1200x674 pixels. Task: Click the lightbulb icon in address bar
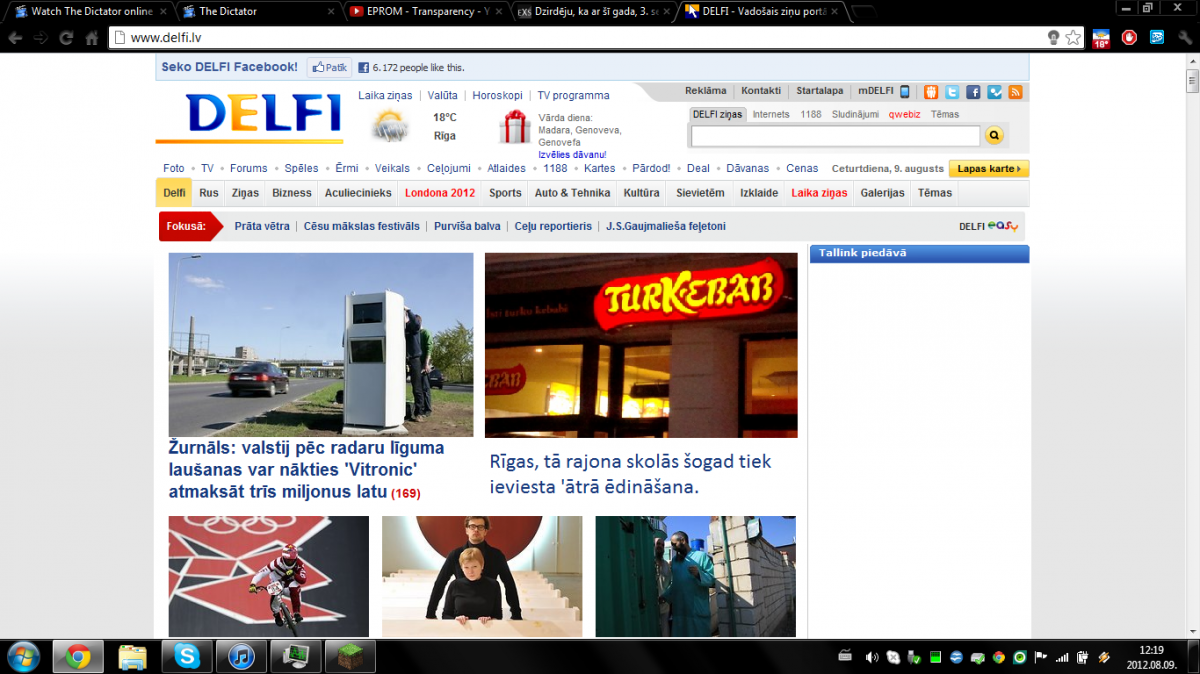coord(1053,38)
